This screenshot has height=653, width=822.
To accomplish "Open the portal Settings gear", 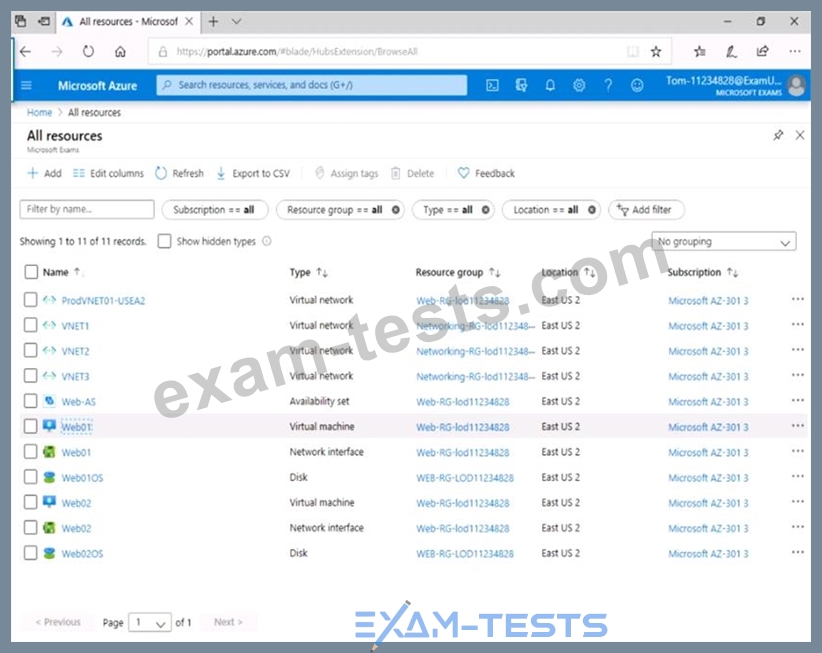I will tap(579, 85).
